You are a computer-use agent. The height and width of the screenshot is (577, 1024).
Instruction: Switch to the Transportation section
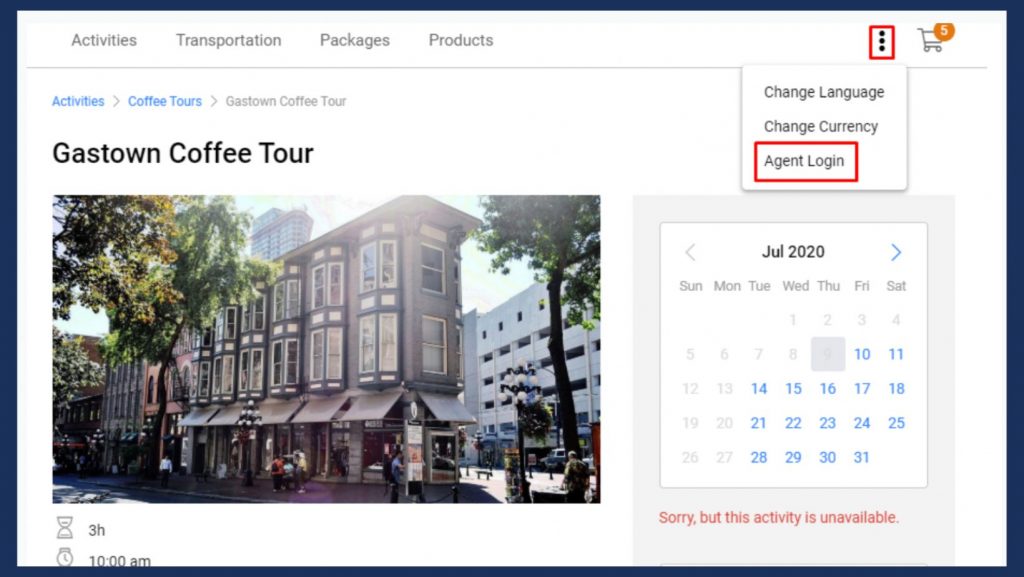click(228, 40)
